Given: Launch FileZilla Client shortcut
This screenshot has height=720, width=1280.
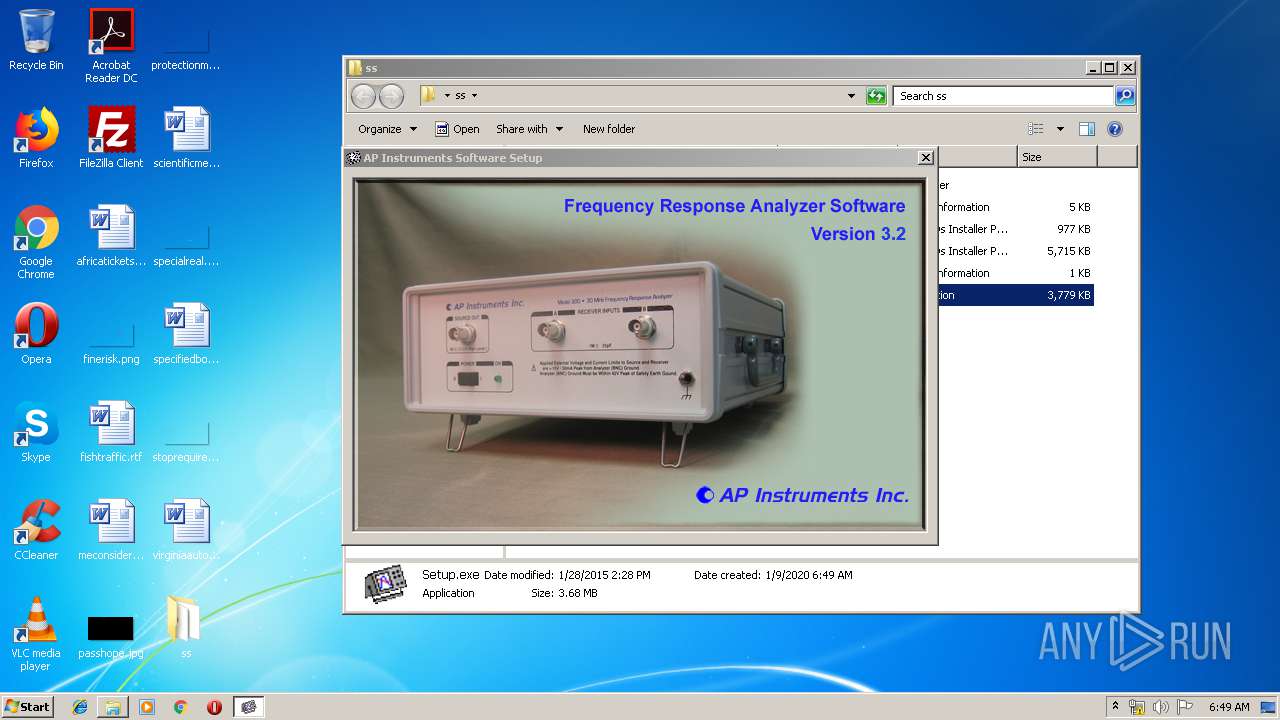Looking at the screenshot, I should tap(111, 138).
